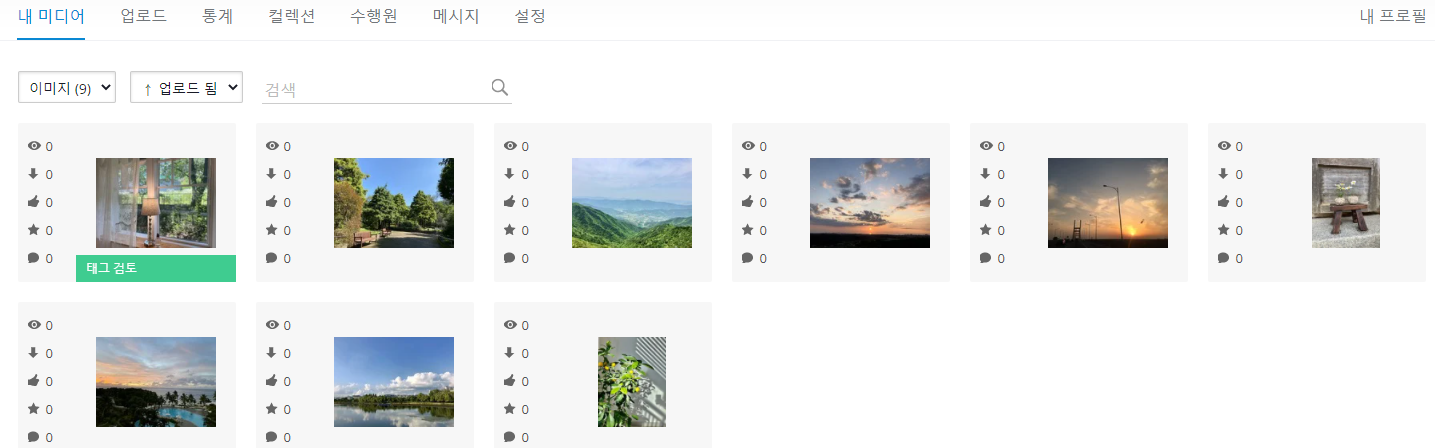Click views eye icon on wooden stool photo
The height and width of the screenshot is (448, 1435).
point(1224,146)
